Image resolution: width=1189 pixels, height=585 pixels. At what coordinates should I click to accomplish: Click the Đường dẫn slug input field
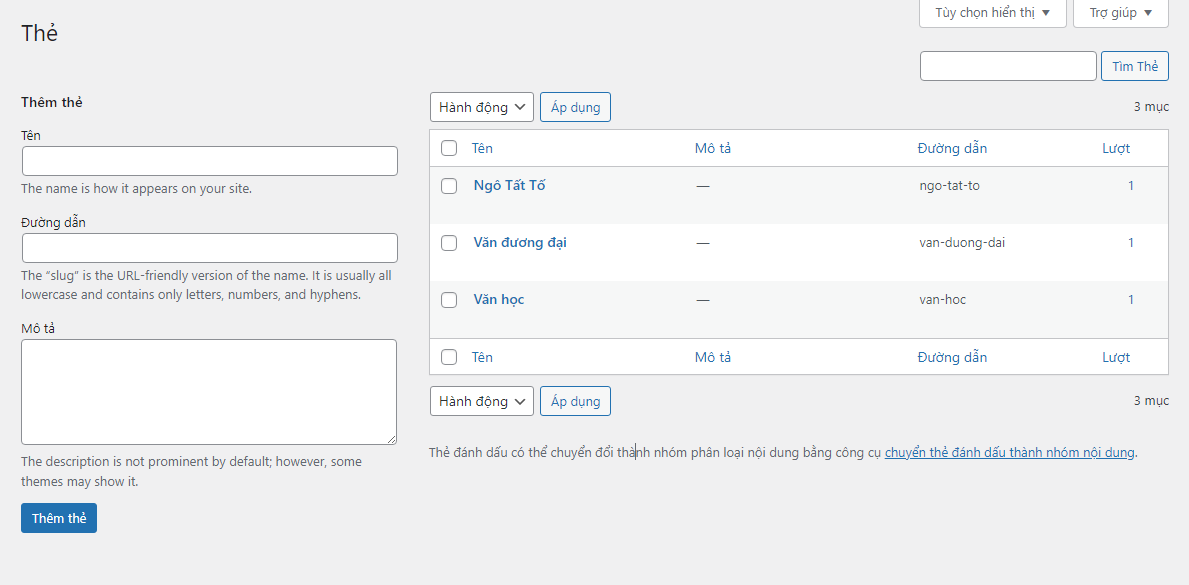pyautogui.click(x=209, y=248)
